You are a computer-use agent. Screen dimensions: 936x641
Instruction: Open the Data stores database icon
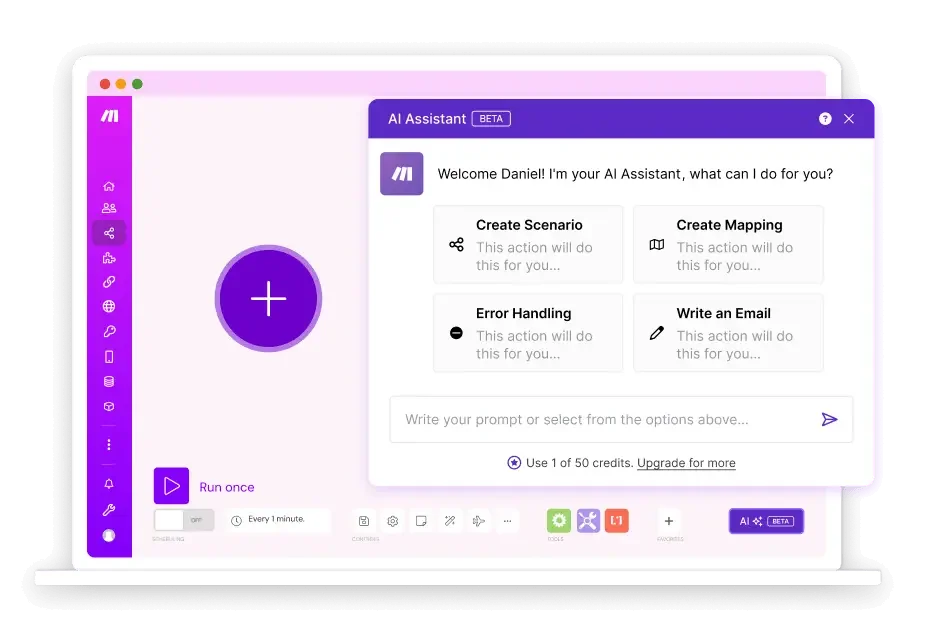(109, 381)
